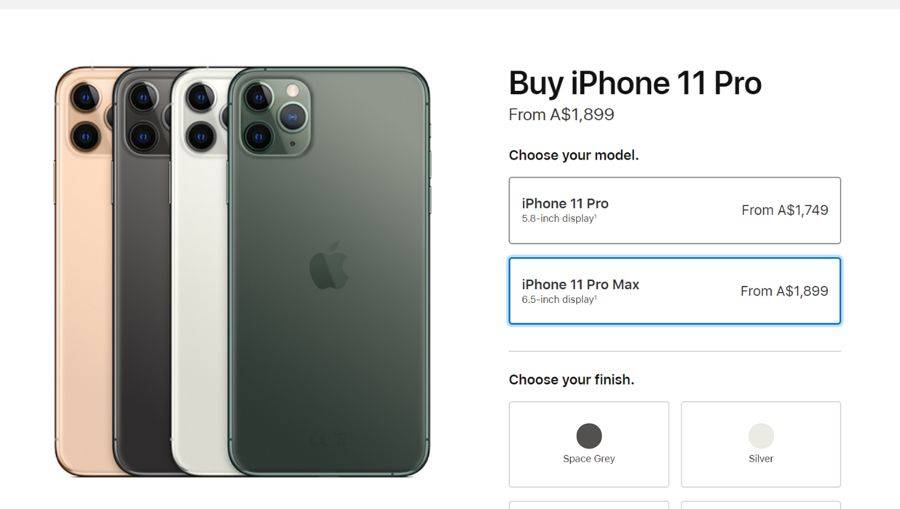Viewport: 900px width, 509px height.
Task: Click the 'From A$1,749' price text
Action: click(785, 210)
